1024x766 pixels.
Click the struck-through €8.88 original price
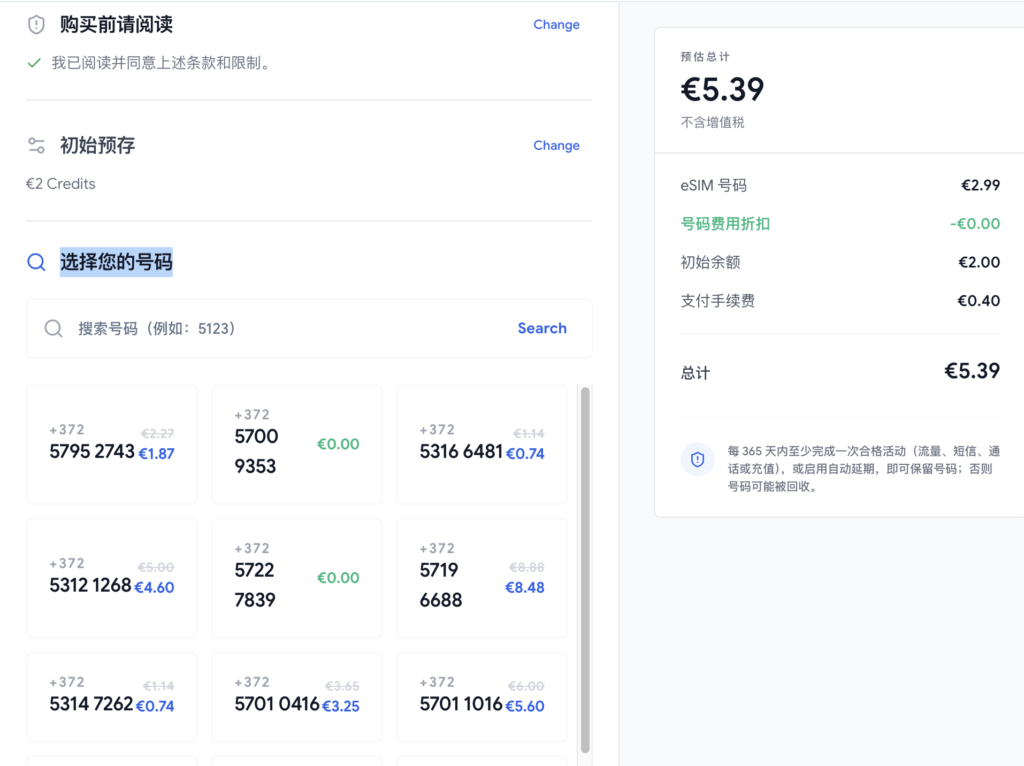527,567
